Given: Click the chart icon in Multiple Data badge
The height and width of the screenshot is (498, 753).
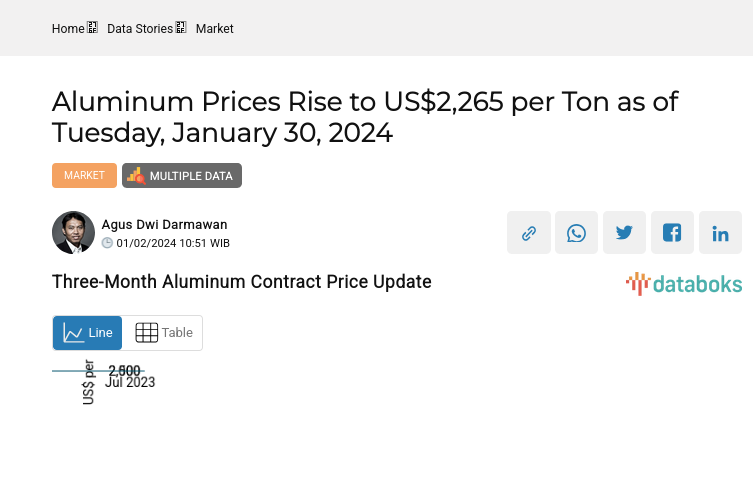Looking at the screenshot, I should (x=136, y=176).
